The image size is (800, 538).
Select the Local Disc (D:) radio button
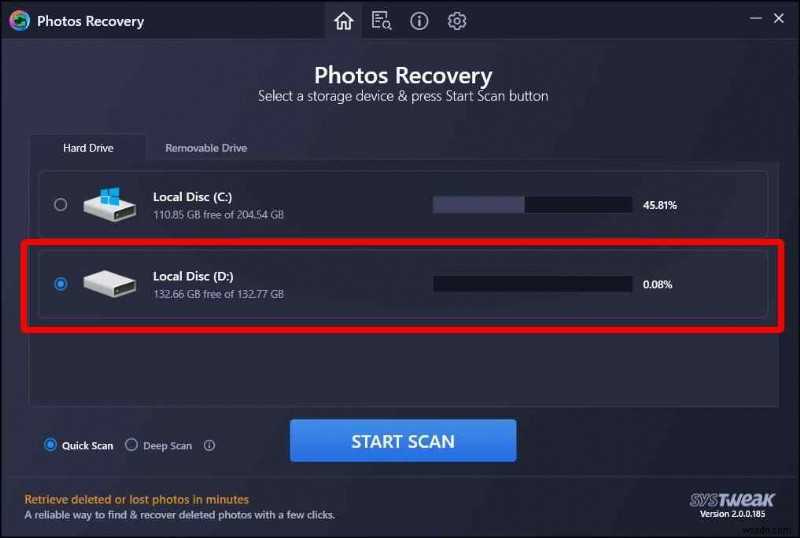point(60,284)
